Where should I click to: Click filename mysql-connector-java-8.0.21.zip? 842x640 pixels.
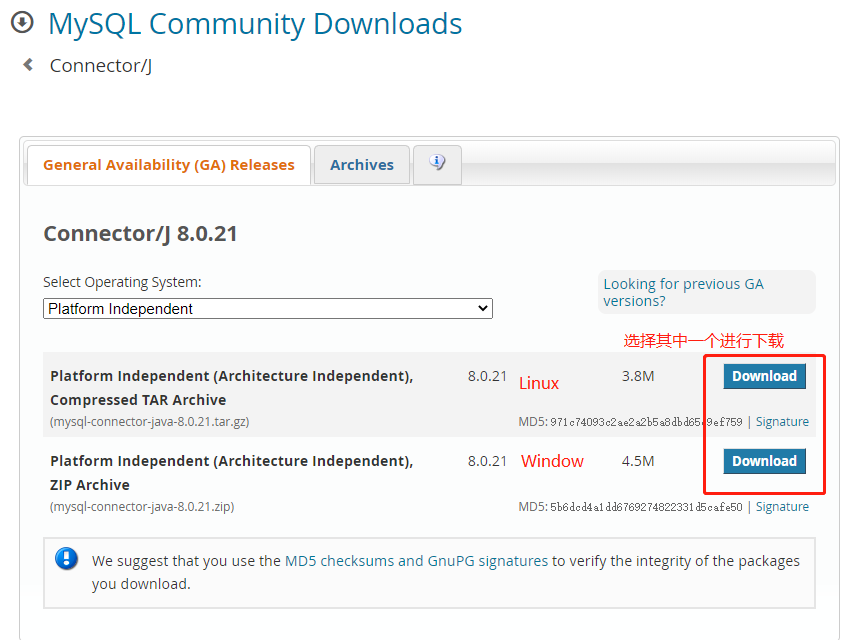tap(142, 506)
